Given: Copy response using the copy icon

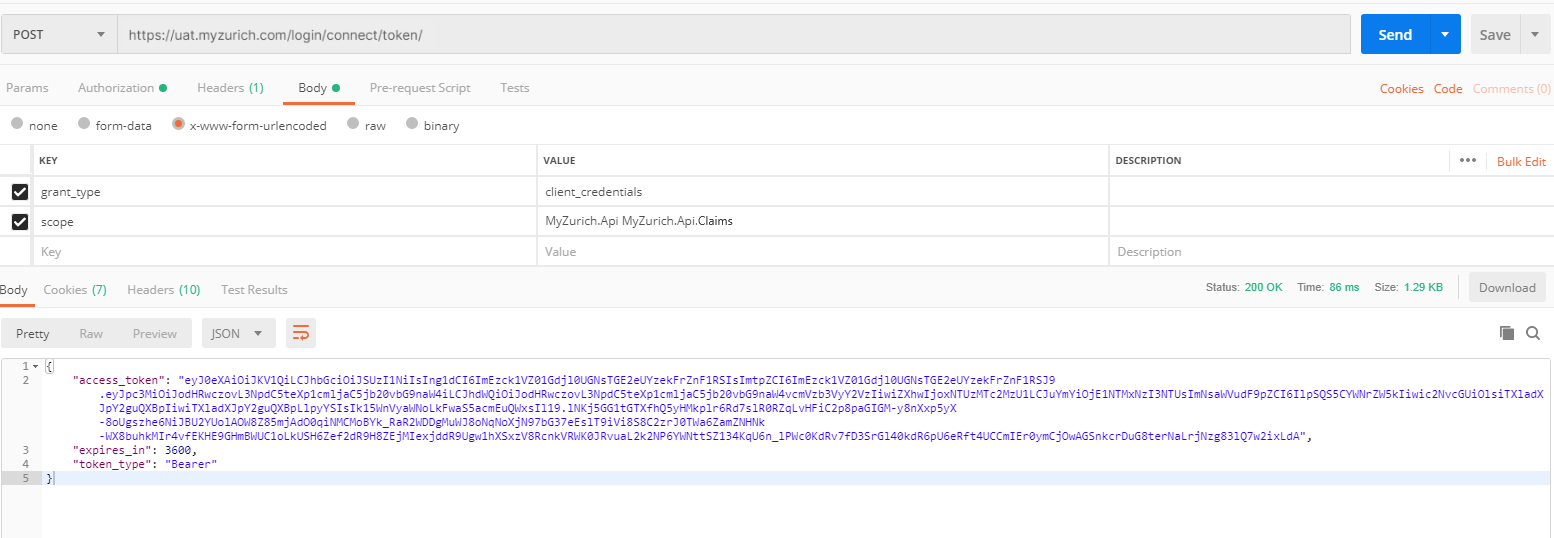Looking at the screenshot, I should click(x=1507, y=333).
